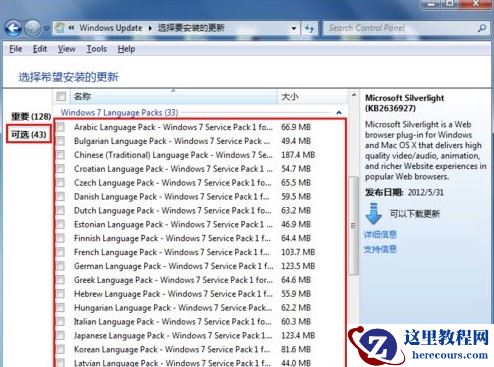Check the Hebrew Language Pack checkbox
This screenshot has height=367, width=494.
(61, 294)
